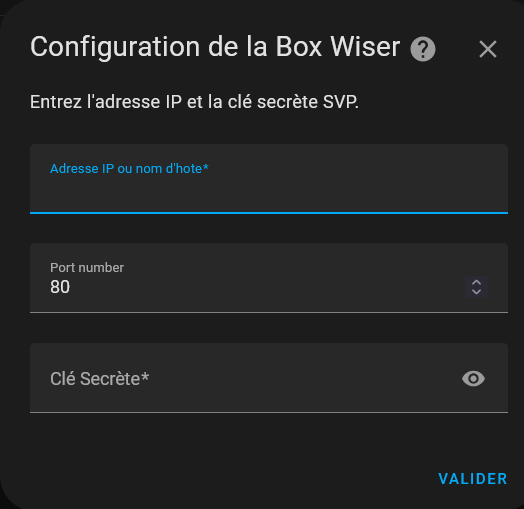Open the help icon beside the dialog title
524x509 pixels.
pyautogui.click(x=423, y=49)
